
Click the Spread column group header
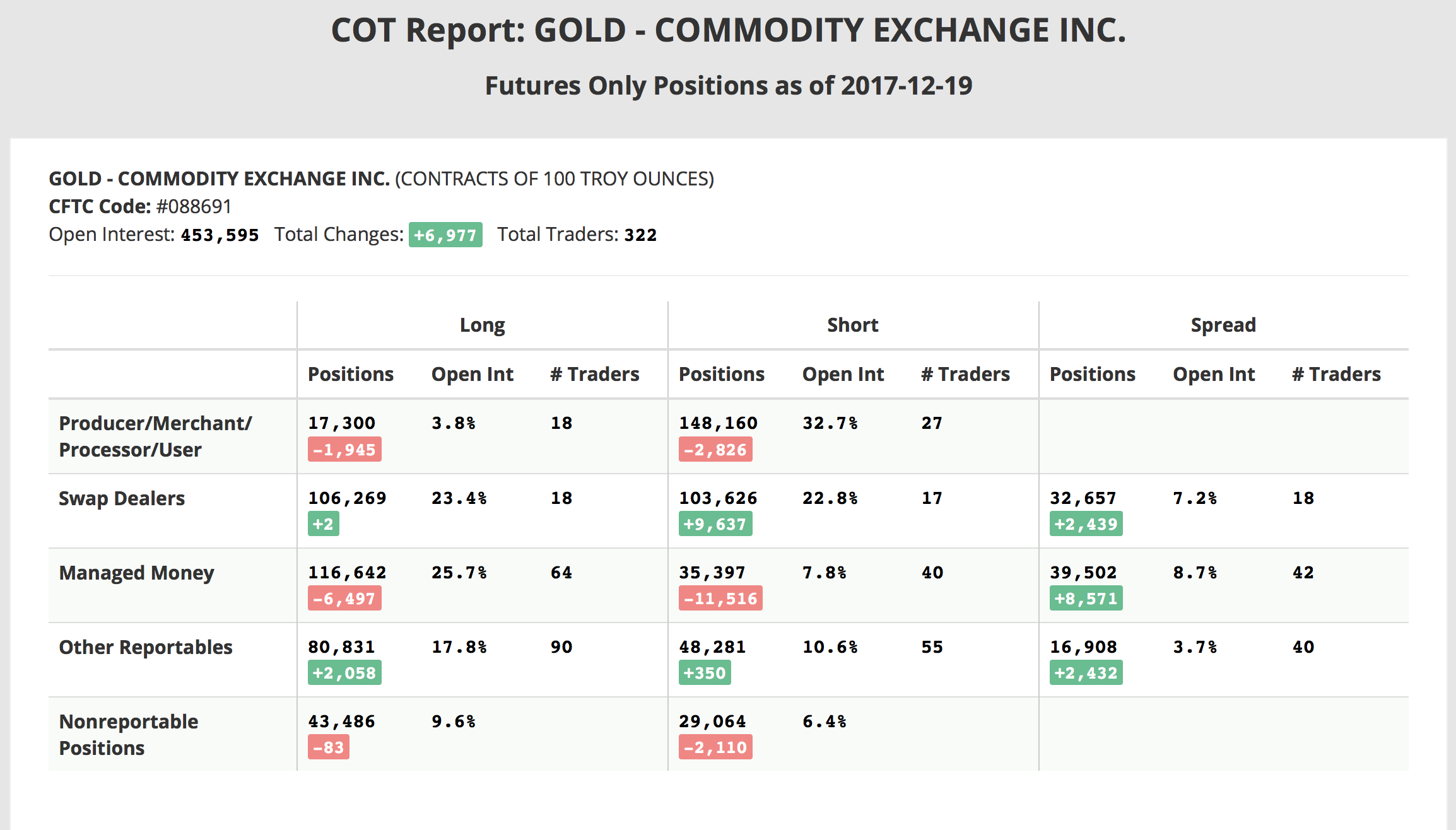click(1223, 325)
